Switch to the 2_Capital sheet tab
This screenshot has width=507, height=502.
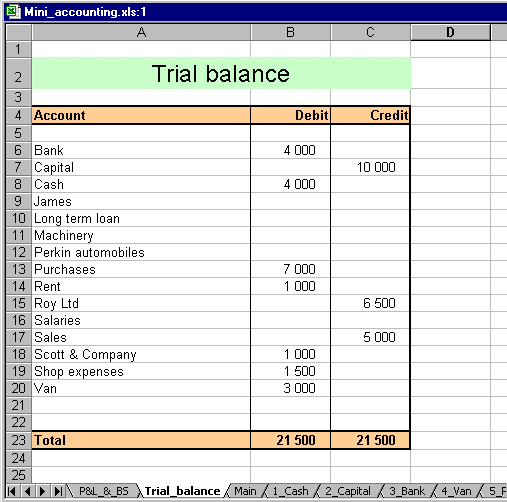pos(348,491)
